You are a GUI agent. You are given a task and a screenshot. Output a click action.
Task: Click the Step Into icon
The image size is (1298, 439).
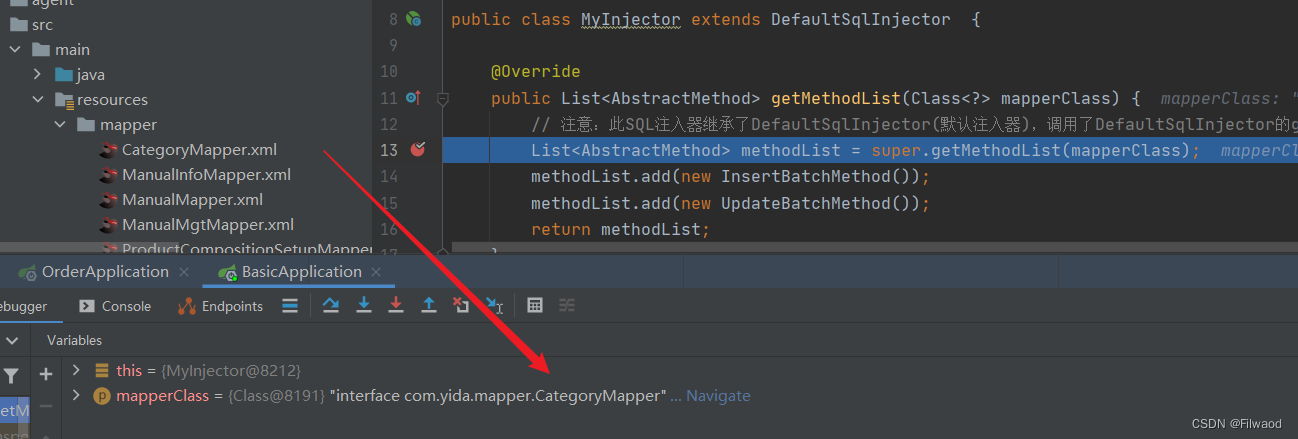364,305
